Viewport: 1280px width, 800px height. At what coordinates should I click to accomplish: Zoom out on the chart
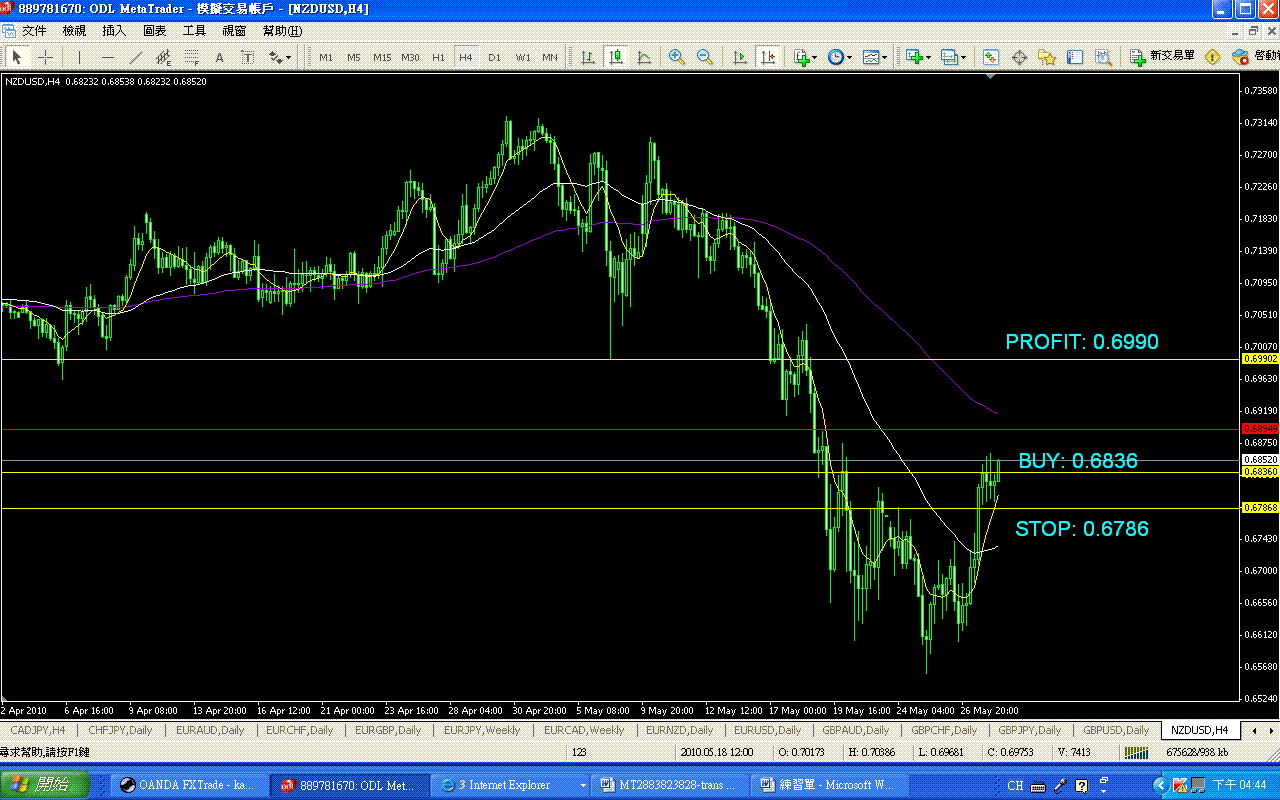(x=704, y=57)
